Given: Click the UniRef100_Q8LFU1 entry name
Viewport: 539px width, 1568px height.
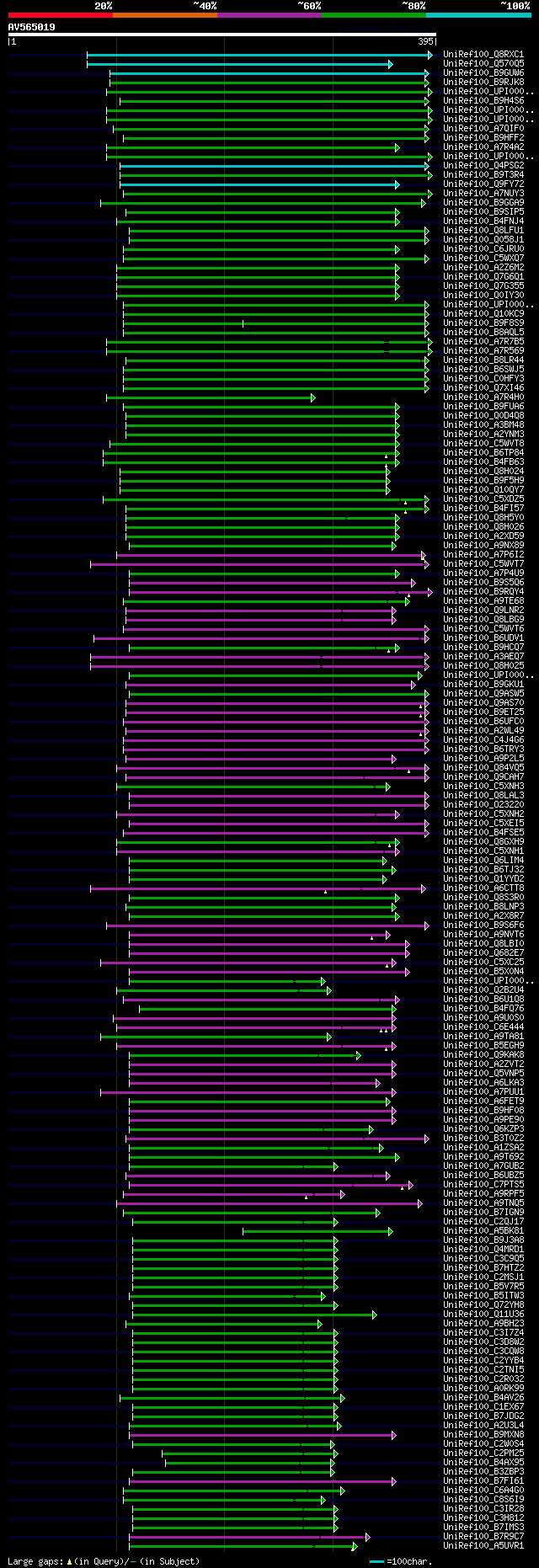Looking at the screenshot, I should [483, 231].
